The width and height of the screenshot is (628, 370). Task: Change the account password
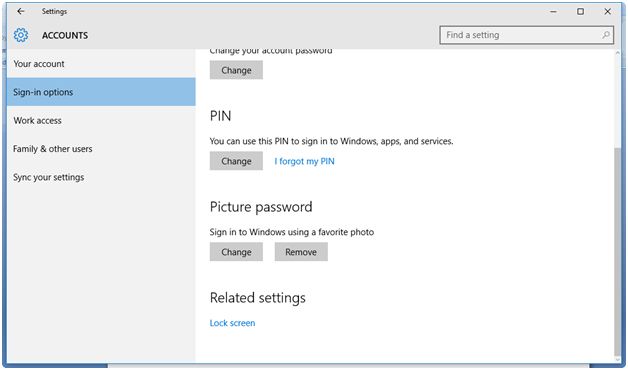236,70
